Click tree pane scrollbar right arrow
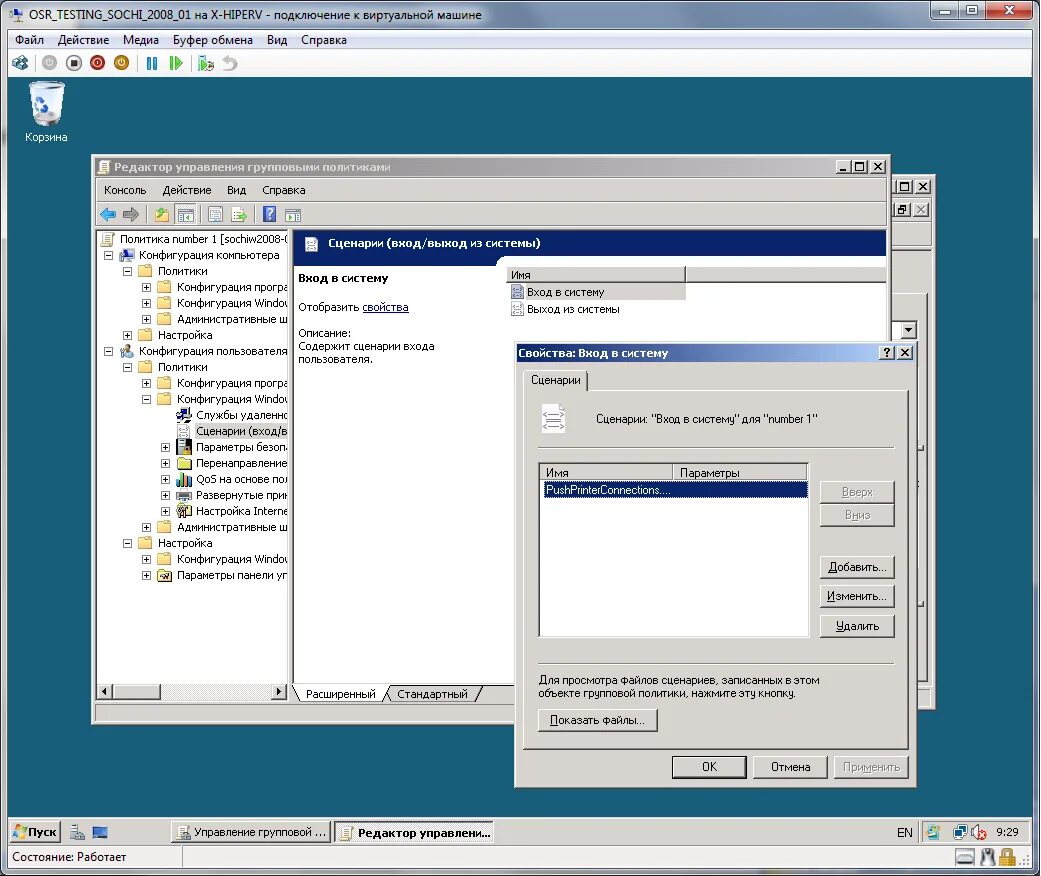1041x876 pixels. click(280, 691)
